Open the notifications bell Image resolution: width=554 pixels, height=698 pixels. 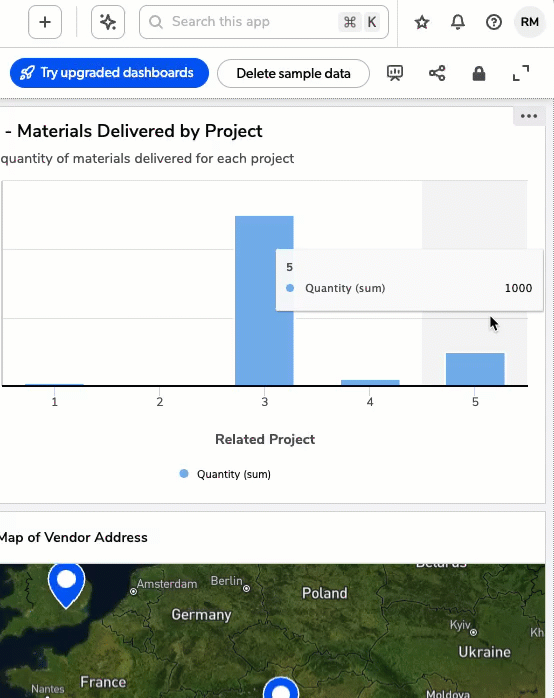pyautogui.click(x=457, y=22)
